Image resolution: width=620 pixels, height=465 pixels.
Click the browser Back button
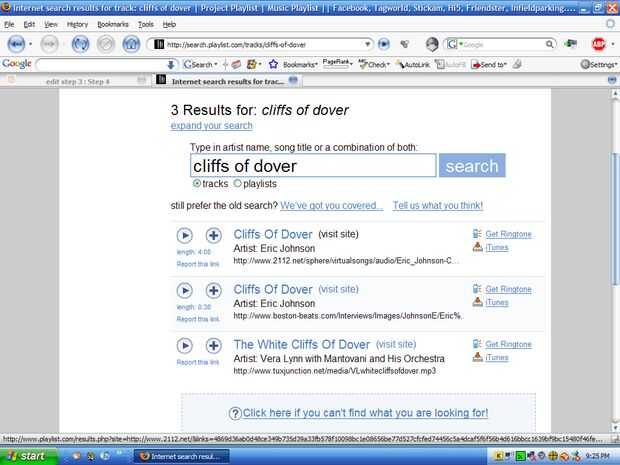[16, 44]
